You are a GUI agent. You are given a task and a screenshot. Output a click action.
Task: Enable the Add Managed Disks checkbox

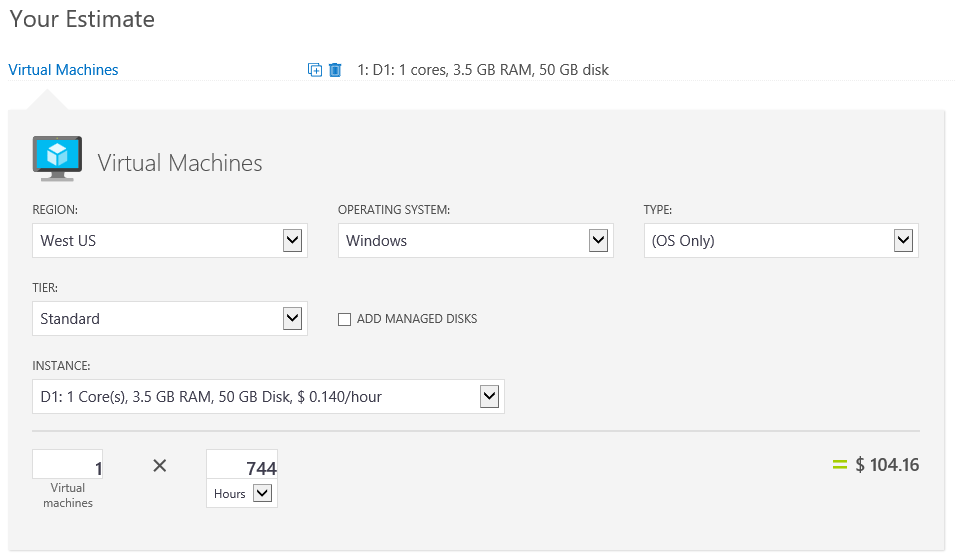[345, 319]
